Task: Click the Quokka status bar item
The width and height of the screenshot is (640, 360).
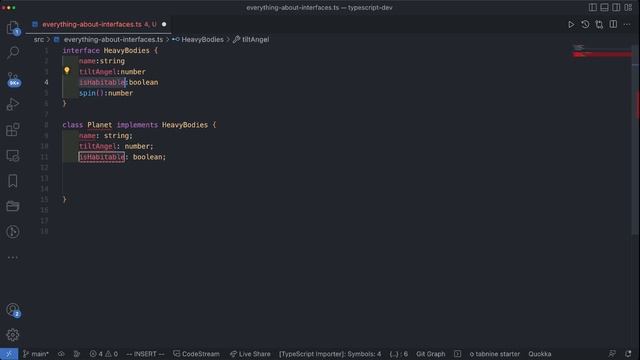Action: pyautogui.click(x=540, y=354)
